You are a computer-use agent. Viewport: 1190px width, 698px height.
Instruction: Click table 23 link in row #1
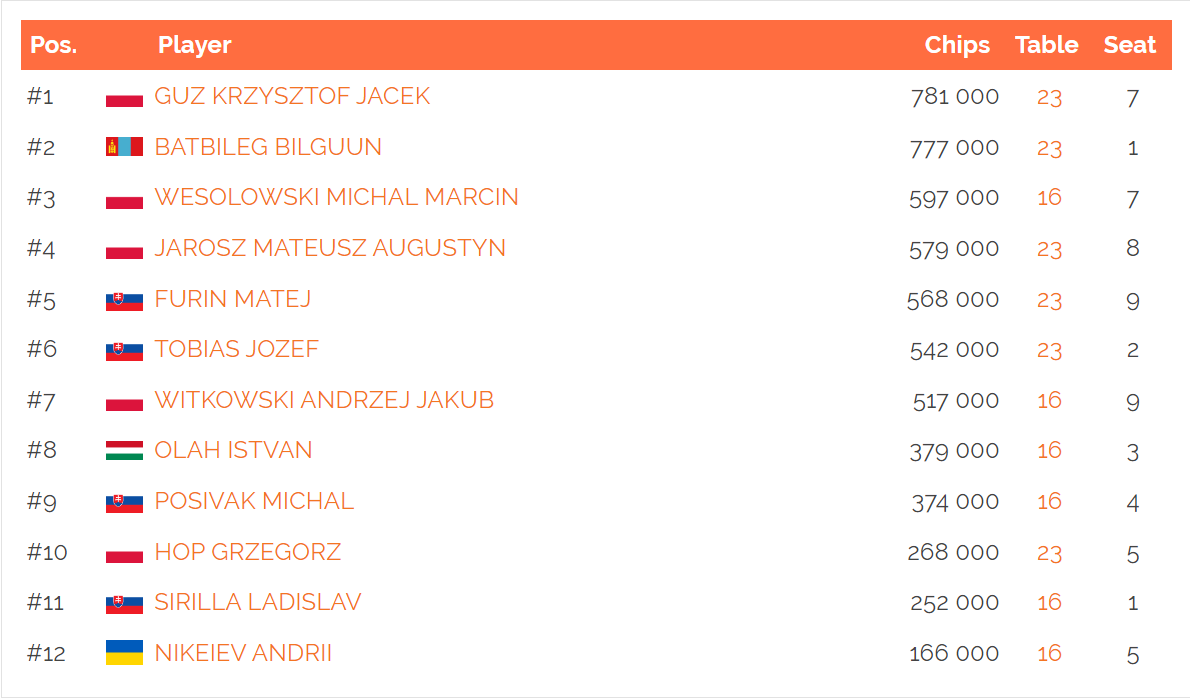(1049, 97)
